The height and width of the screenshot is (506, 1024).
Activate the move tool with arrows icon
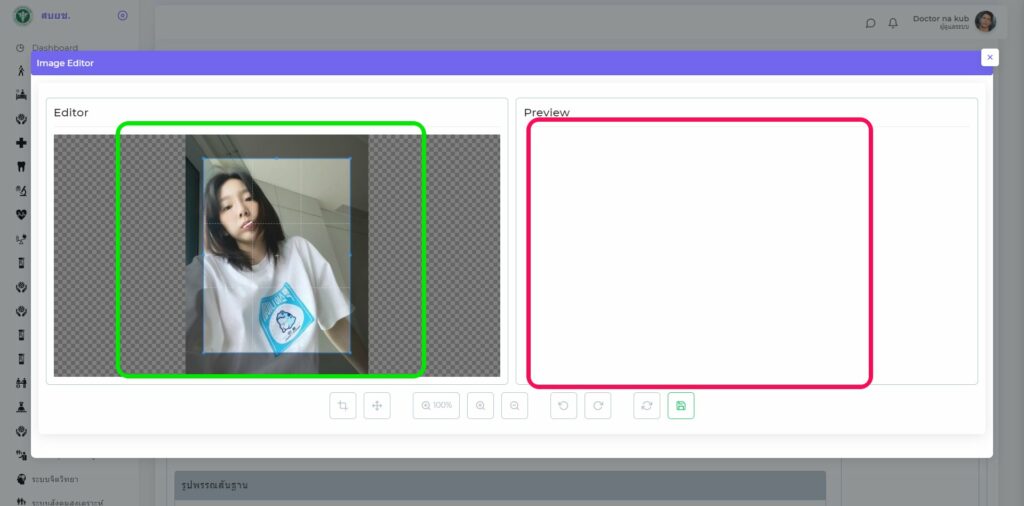[377, 406]
